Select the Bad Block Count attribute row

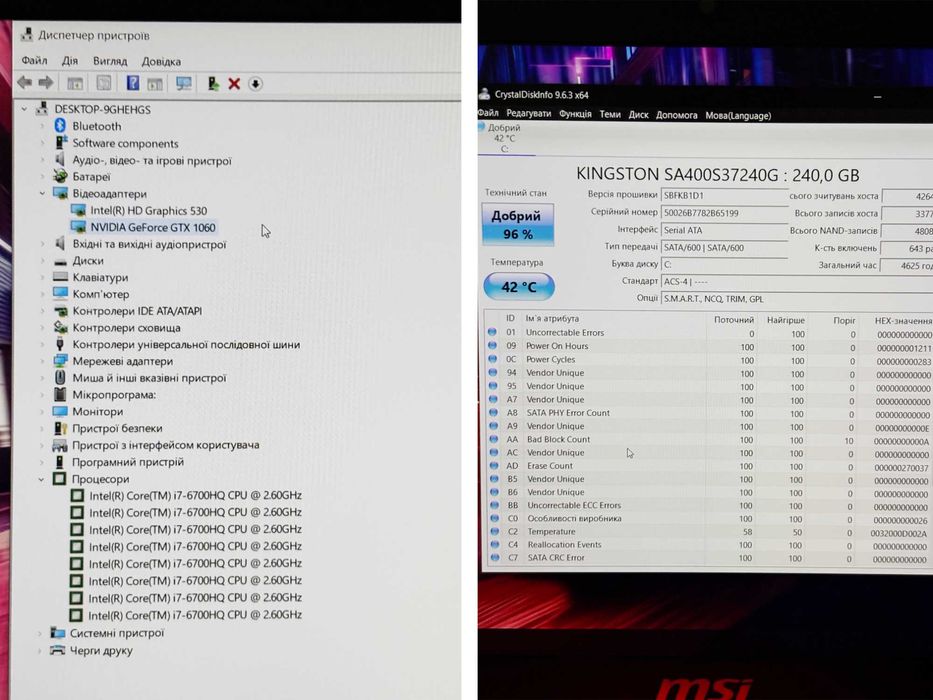click(708, 439)
